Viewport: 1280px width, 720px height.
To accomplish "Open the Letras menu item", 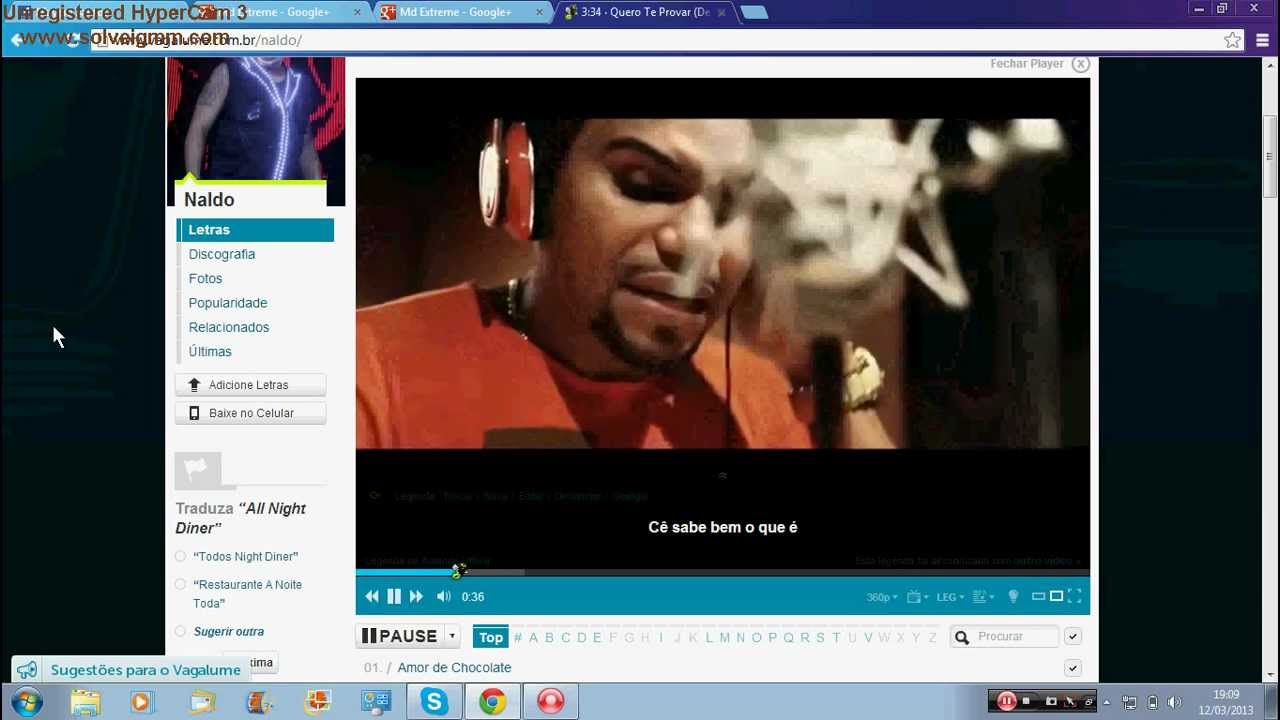I will coord(255,230).
